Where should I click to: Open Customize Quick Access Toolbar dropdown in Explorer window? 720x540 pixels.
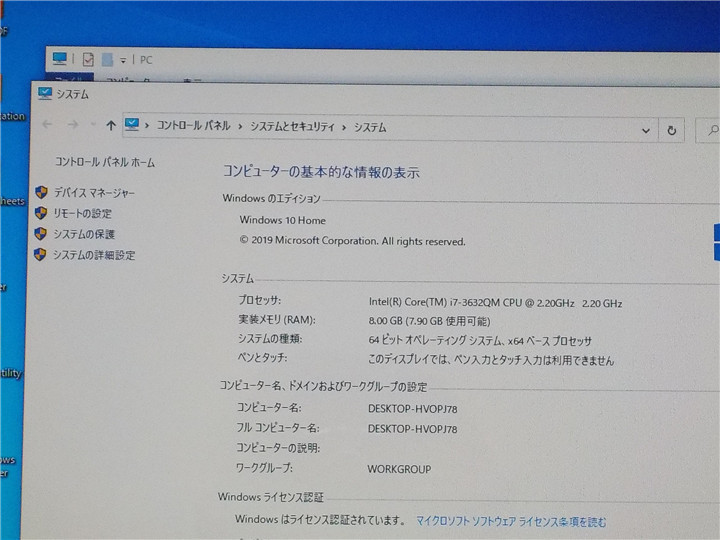(123, 60)
